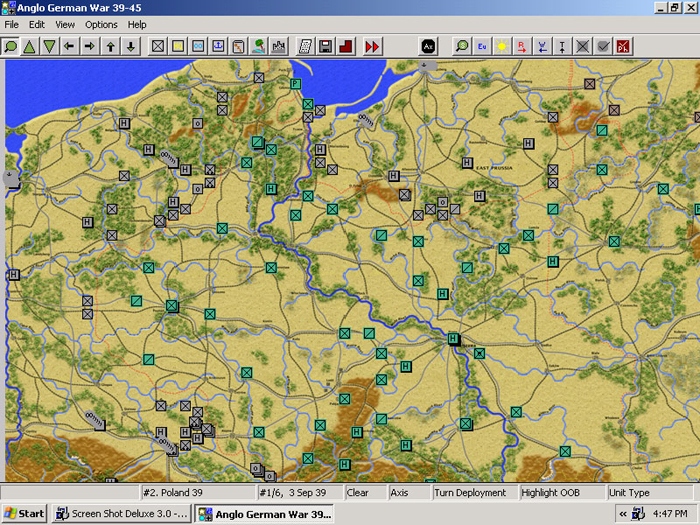Select the black-highlighted H unit on map

coord(454,339)
